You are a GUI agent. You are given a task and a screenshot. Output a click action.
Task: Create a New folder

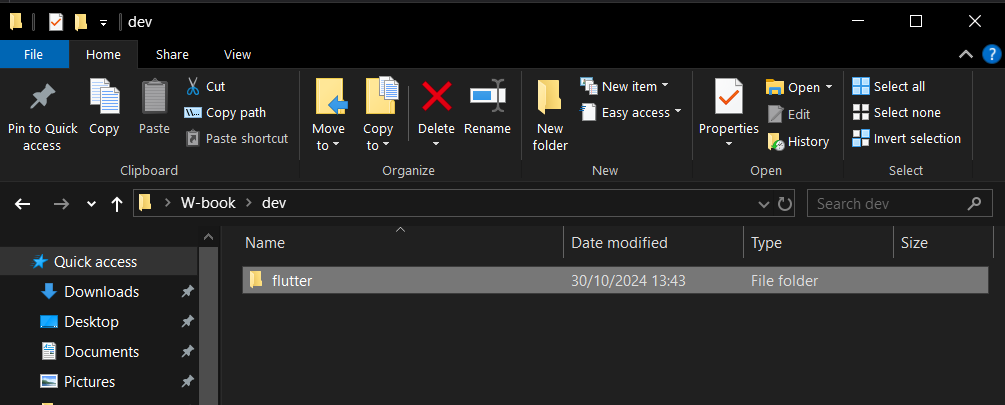click(550, 115)
